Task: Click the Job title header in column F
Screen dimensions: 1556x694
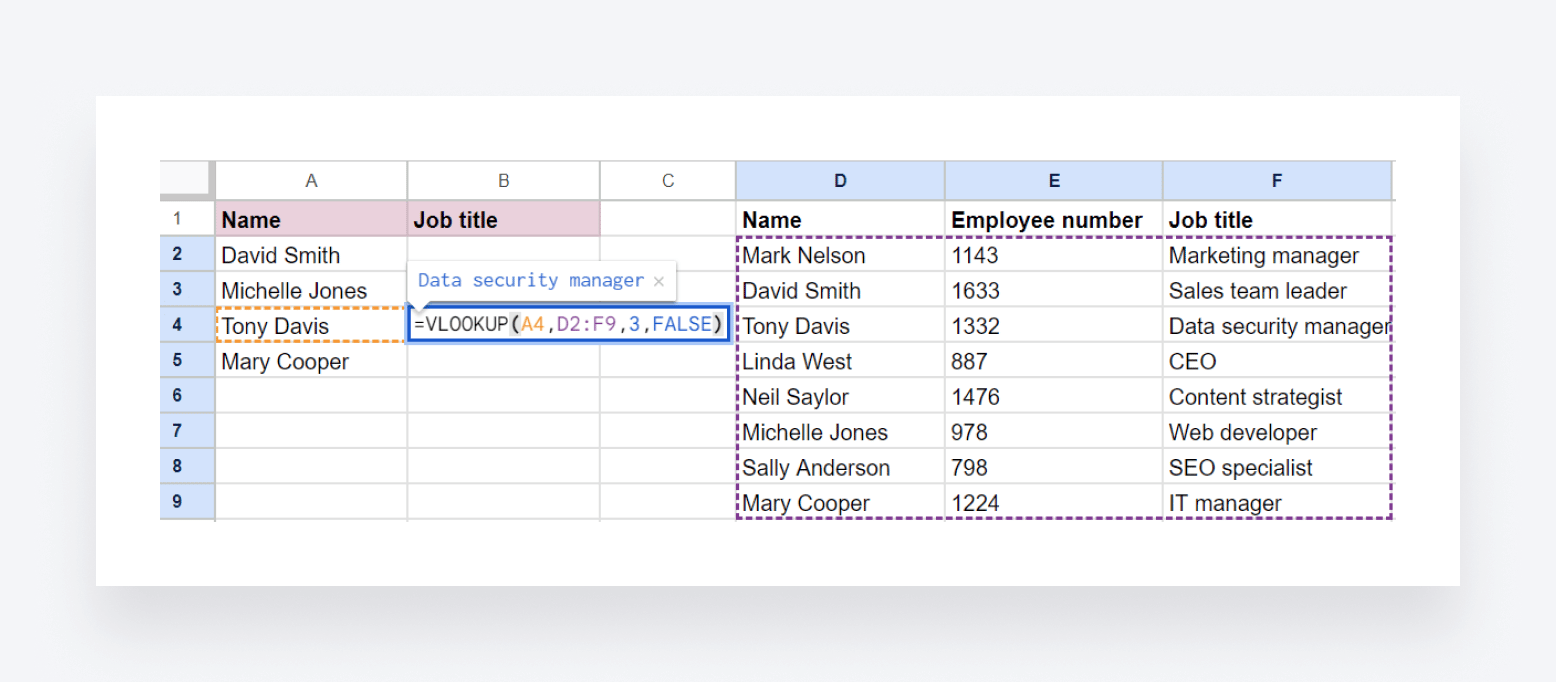Action: [1277, 219]
